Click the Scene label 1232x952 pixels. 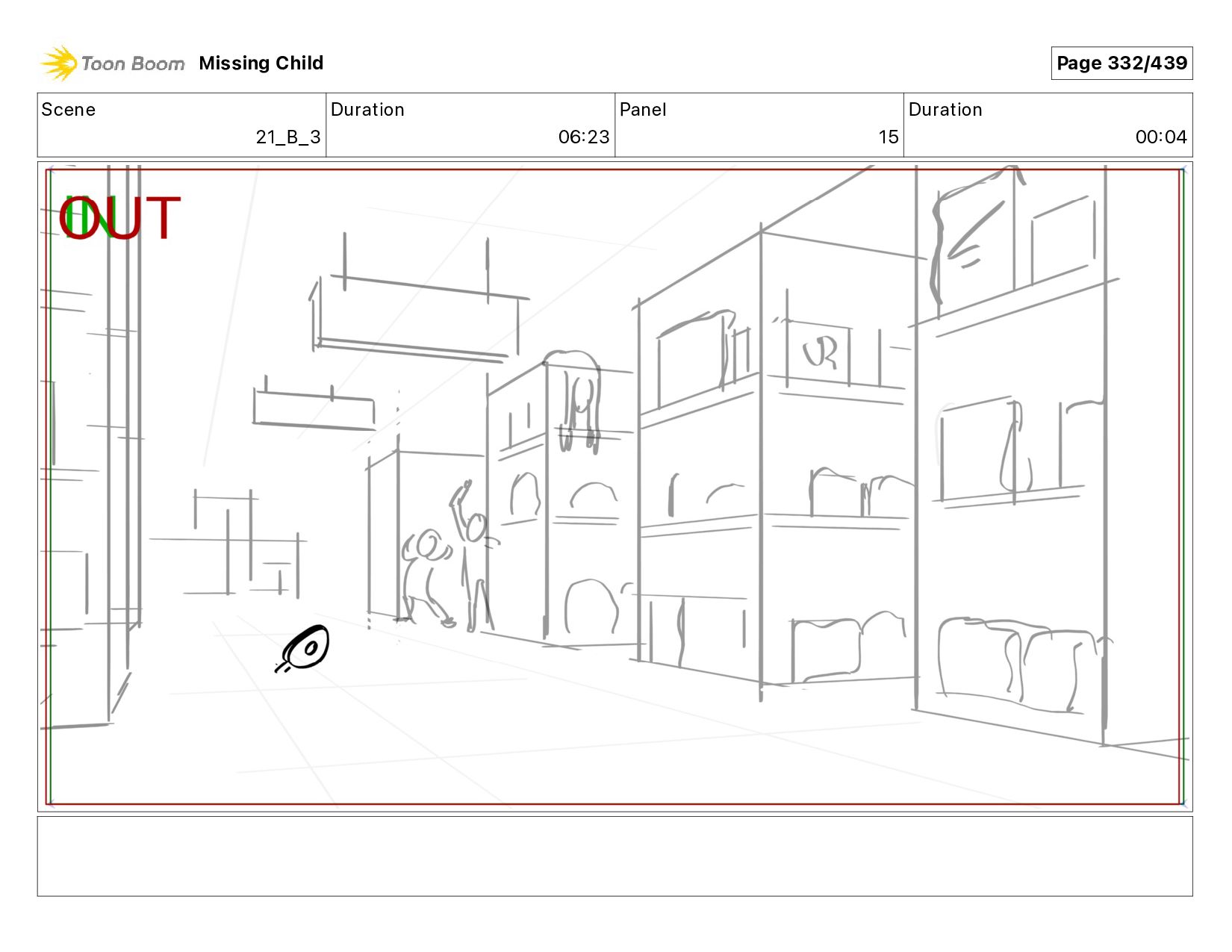point(68,110)
